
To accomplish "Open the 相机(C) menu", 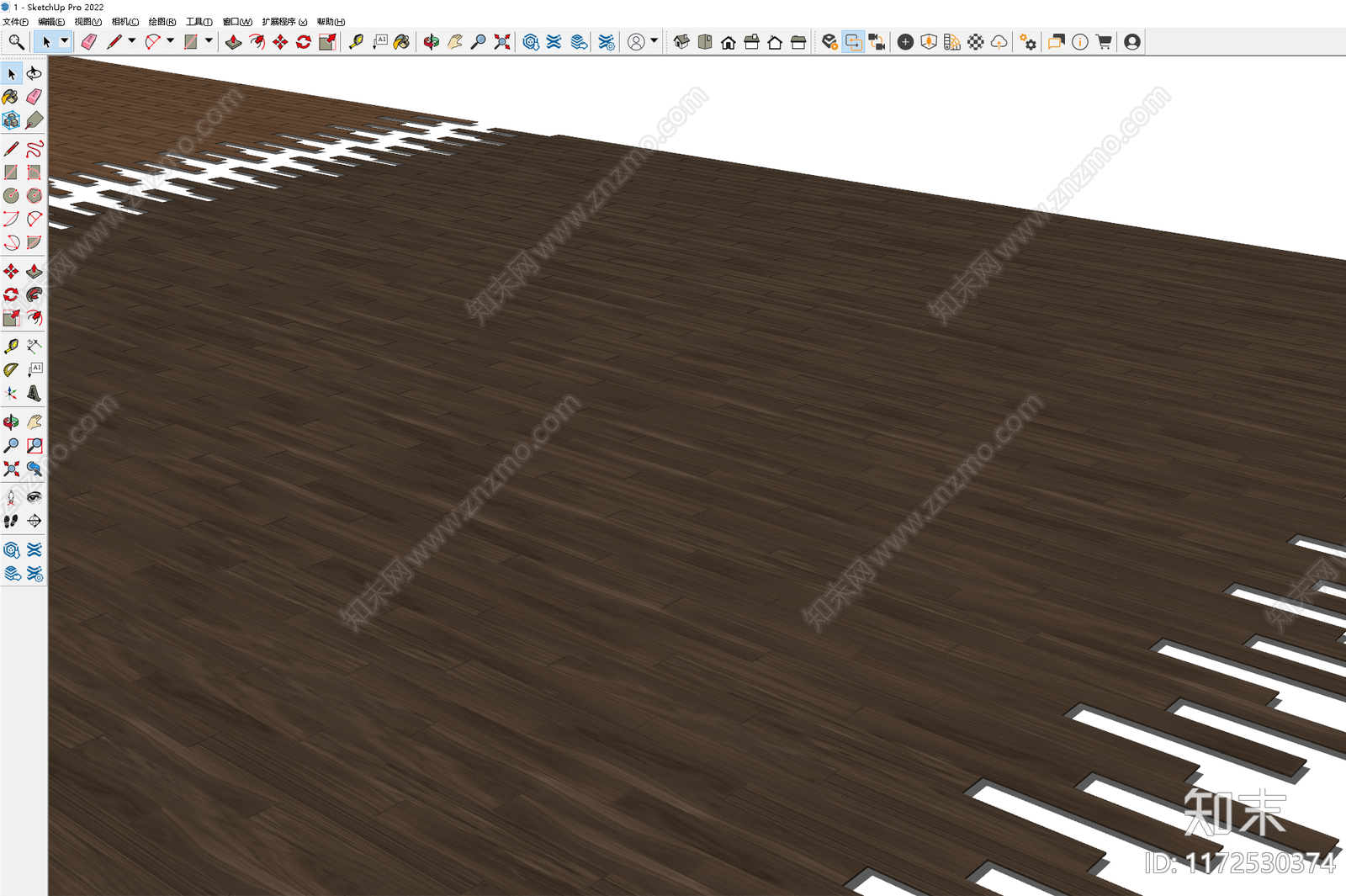I will 125,22.
